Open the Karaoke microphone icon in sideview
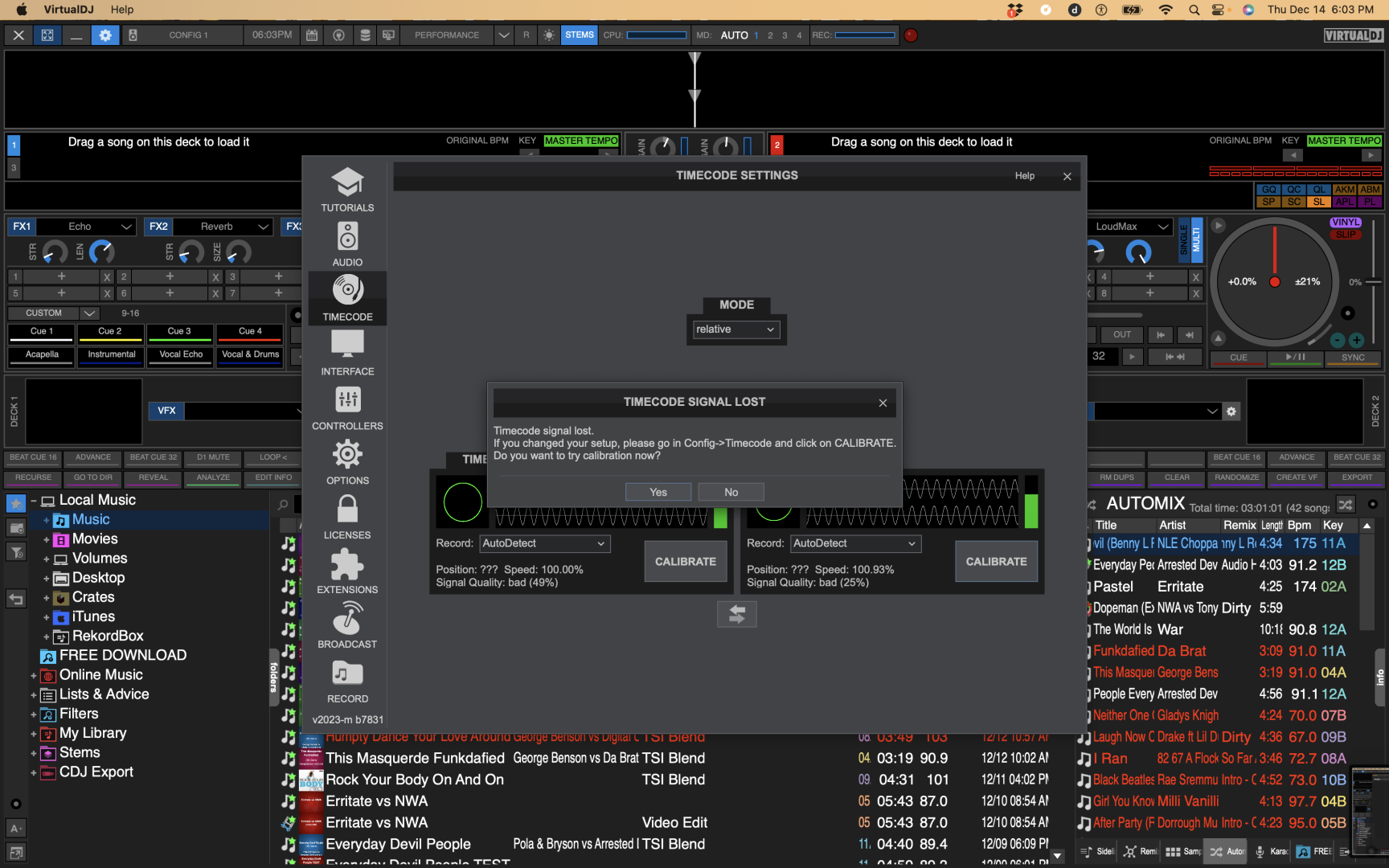 1260,851
